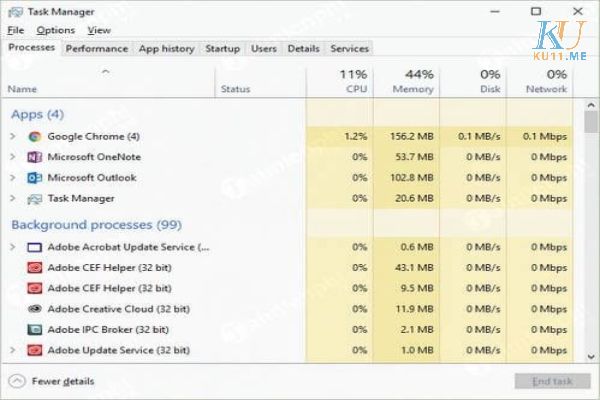
Task: Click the Google Chrome app icon
Action: 35,137
